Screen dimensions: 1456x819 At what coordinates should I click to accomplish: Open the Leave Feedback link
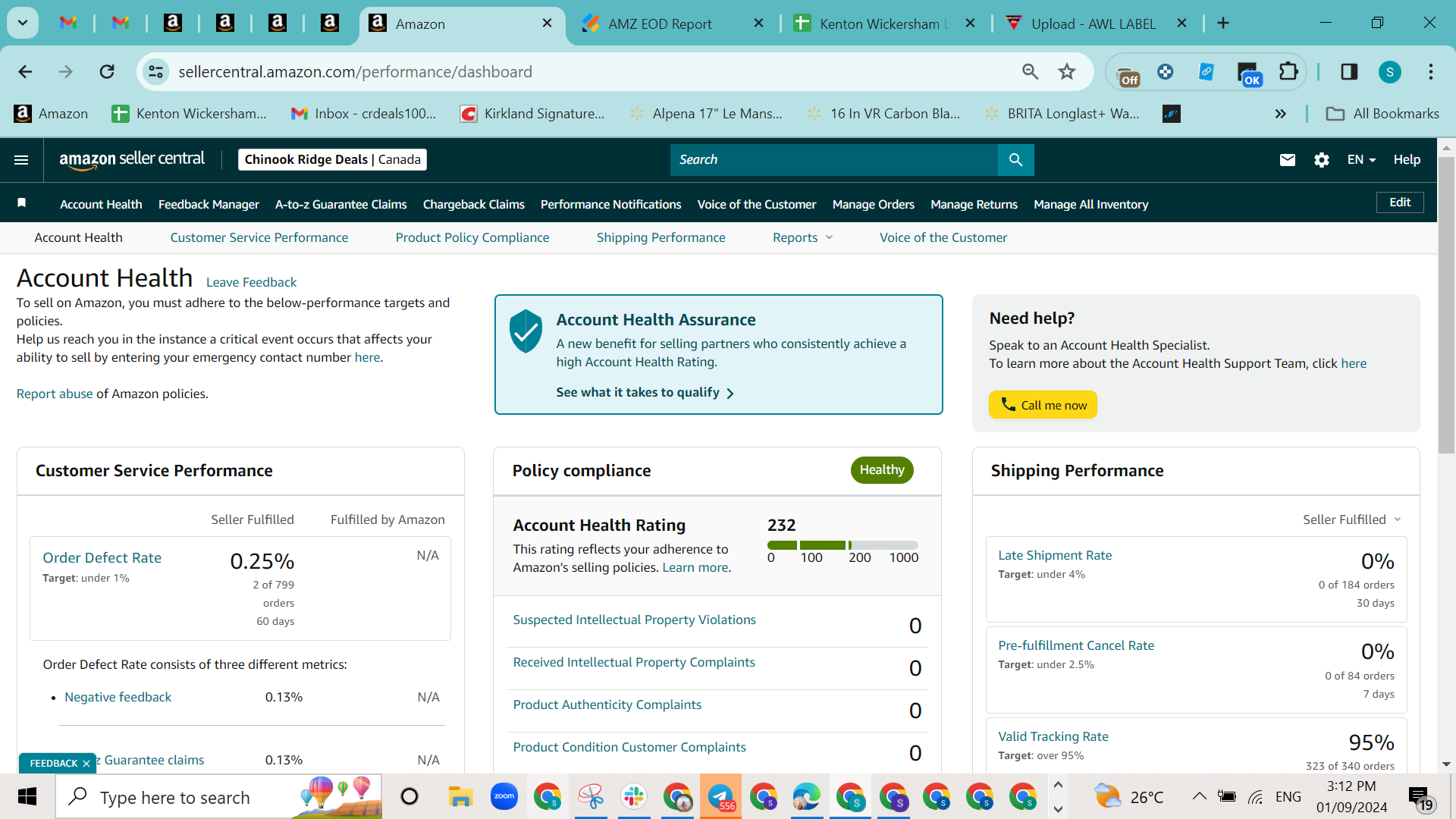(251, 282)
